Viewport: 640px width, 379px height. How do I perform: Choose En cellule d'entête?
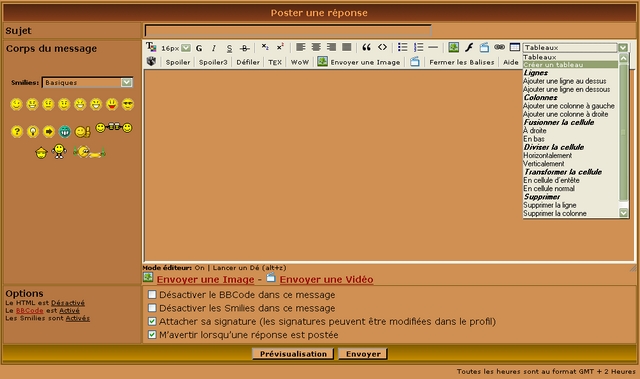point(551,180)
